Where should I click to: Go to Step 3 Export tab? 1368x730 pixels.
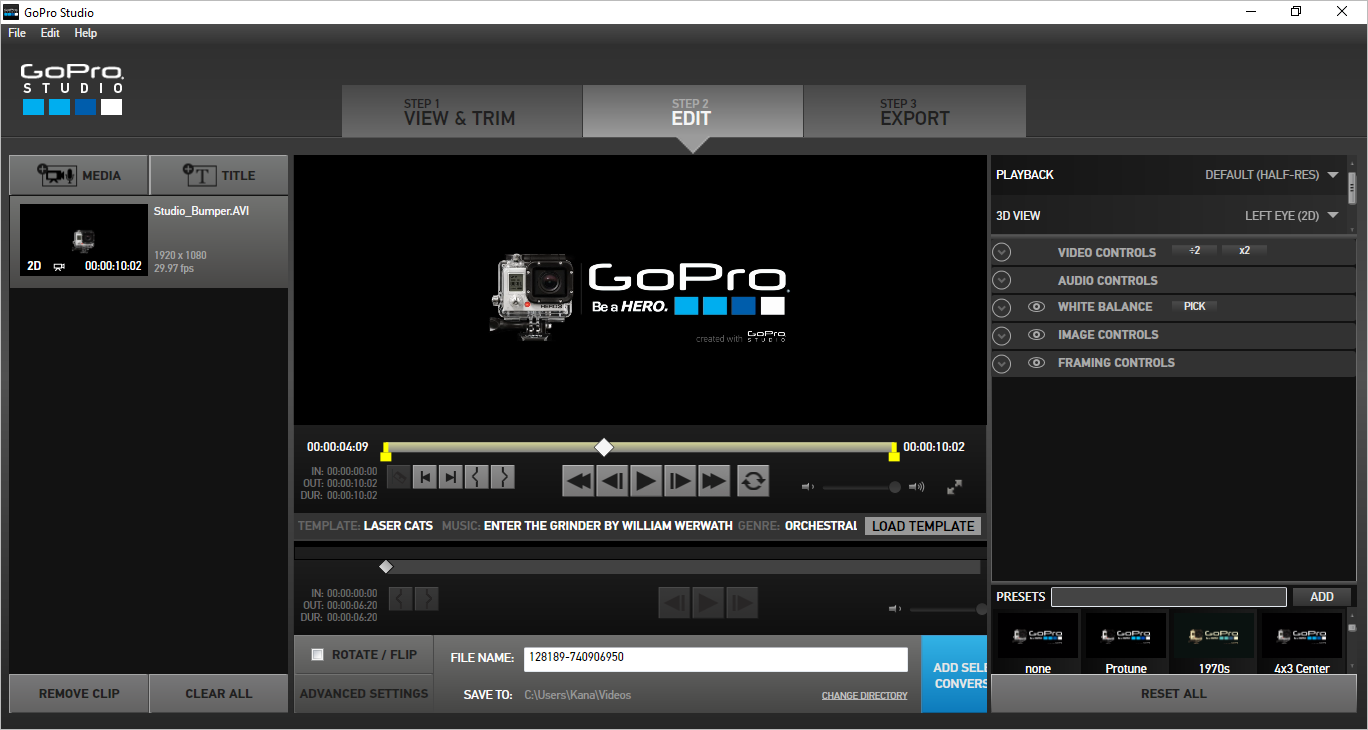(x=914, y=111)
